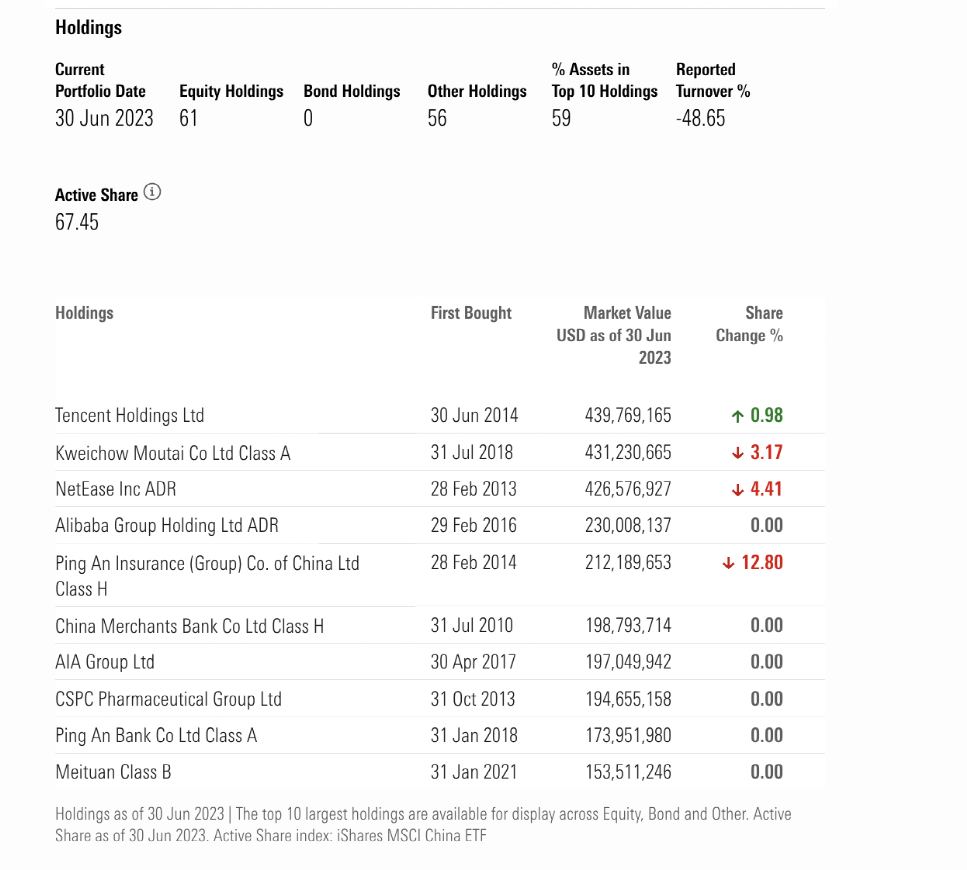
Task: Click the AIA Group Ltd holding
Action: click(x=105, y=662)
